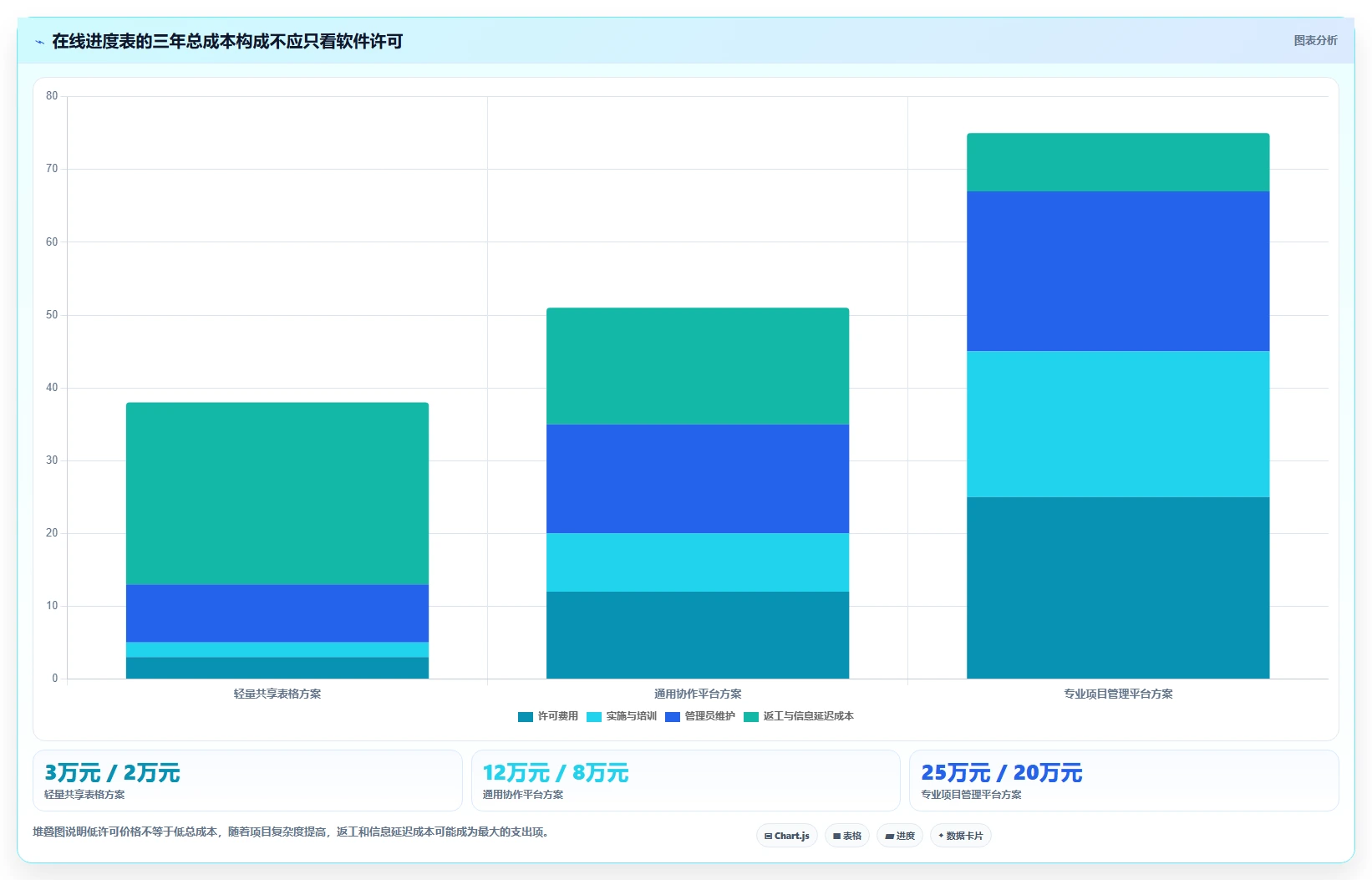
Task: Click the y-axis tick label 70
Action: [x=52, y=169]
